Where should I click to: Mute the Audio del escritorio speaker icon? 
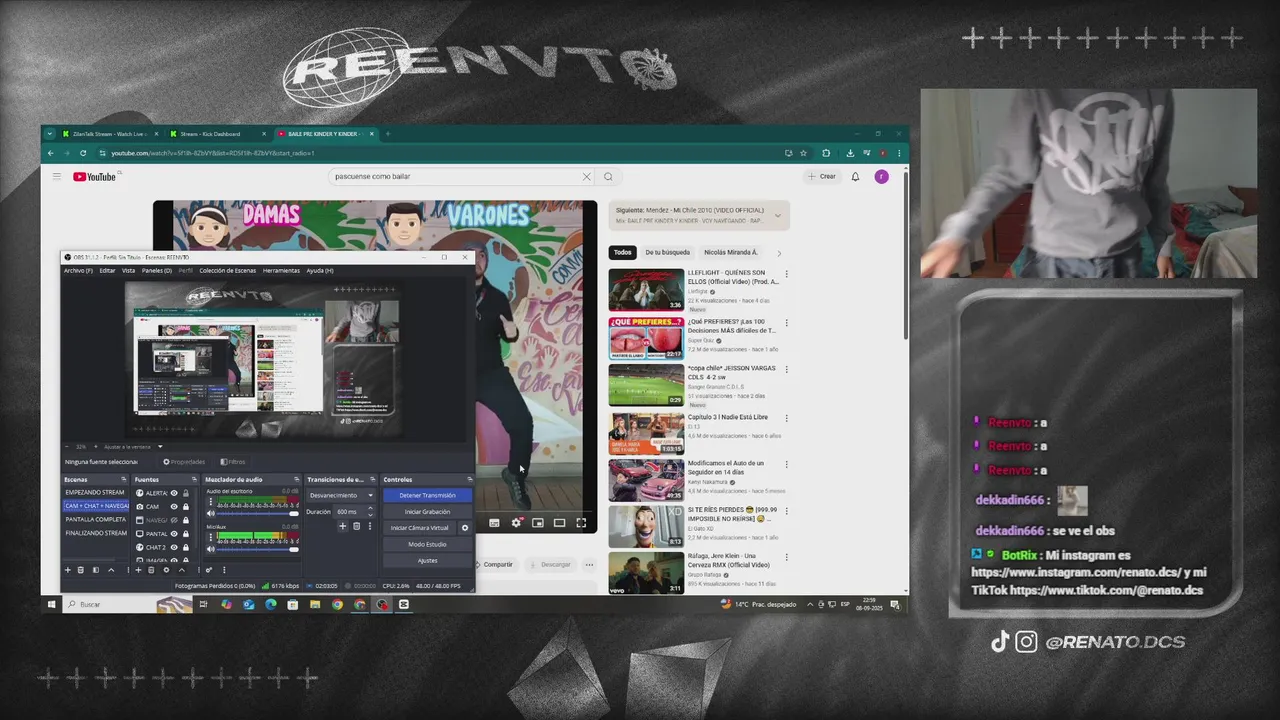[x=211, y=513]
